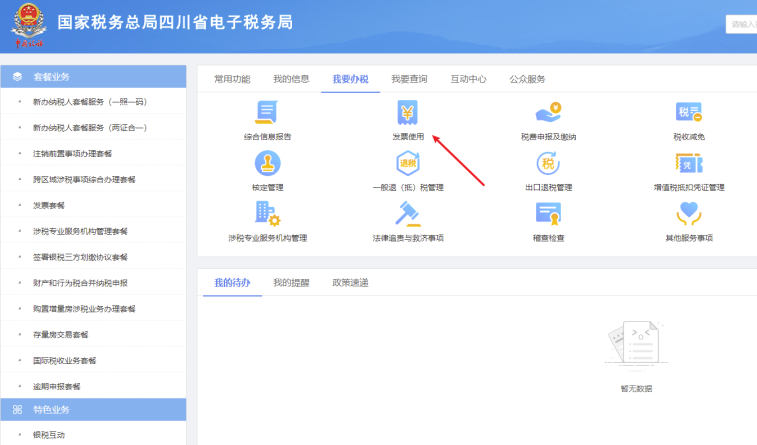Open 涉税专业服务机构管理 building icon

coord(267,214)
